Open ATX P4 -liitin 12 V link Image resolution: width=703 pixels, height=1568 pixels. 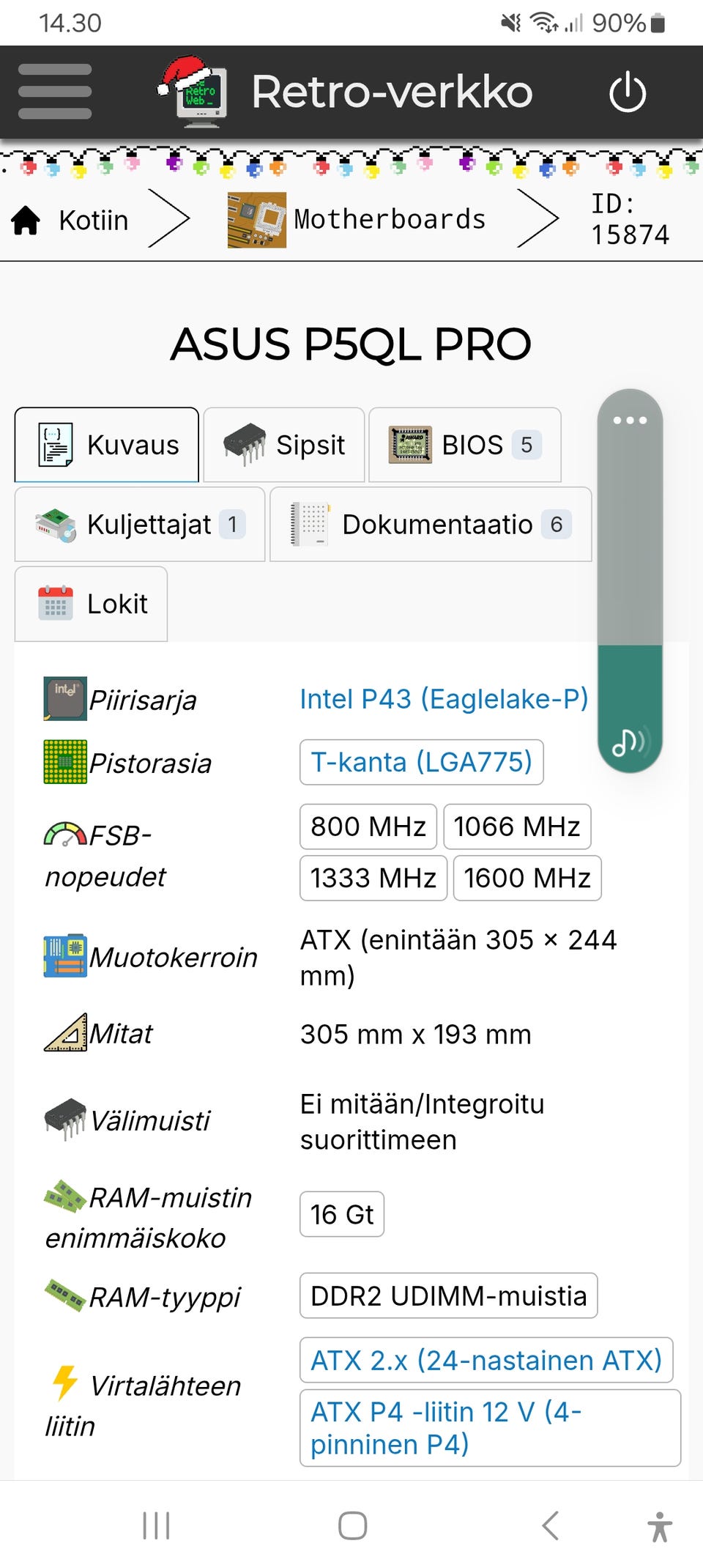click(x=490, y=1427)
